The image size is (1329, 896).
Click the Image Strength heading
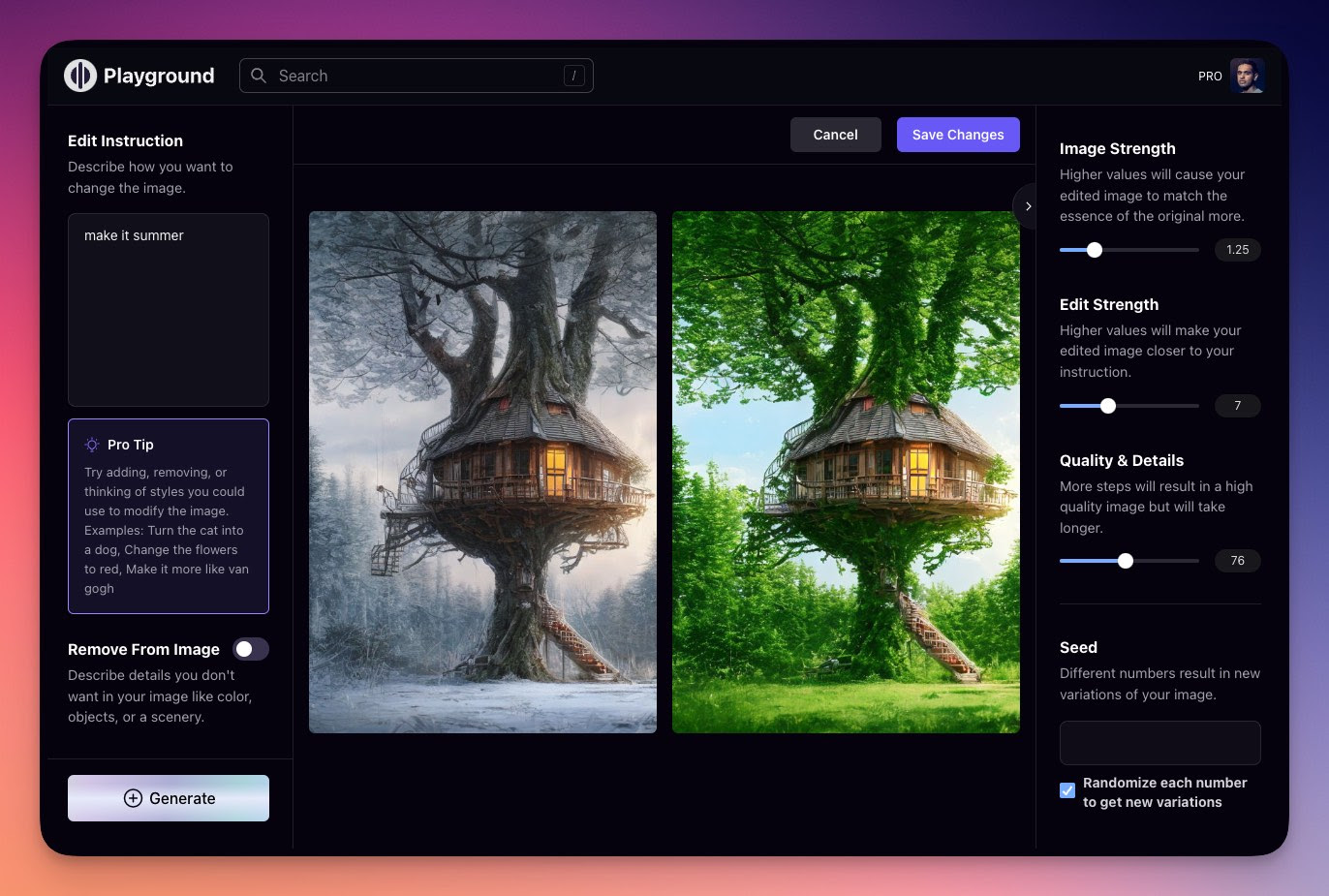(x=1118, y=148)
